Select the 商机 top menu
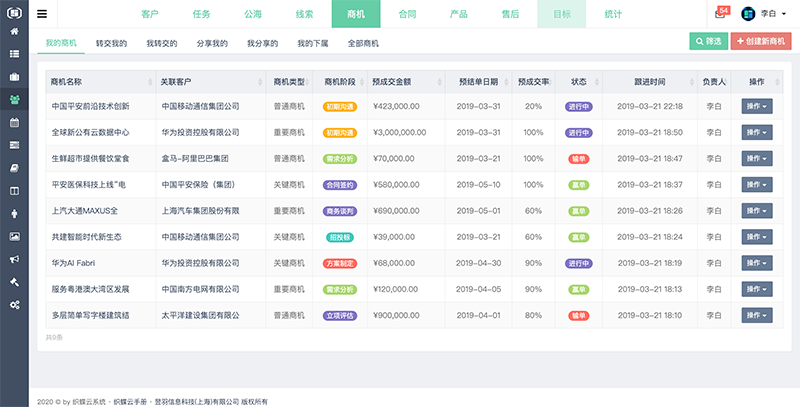Image resolution: width=800 pixels, height=407 pixels. click(x=356, y=14)
